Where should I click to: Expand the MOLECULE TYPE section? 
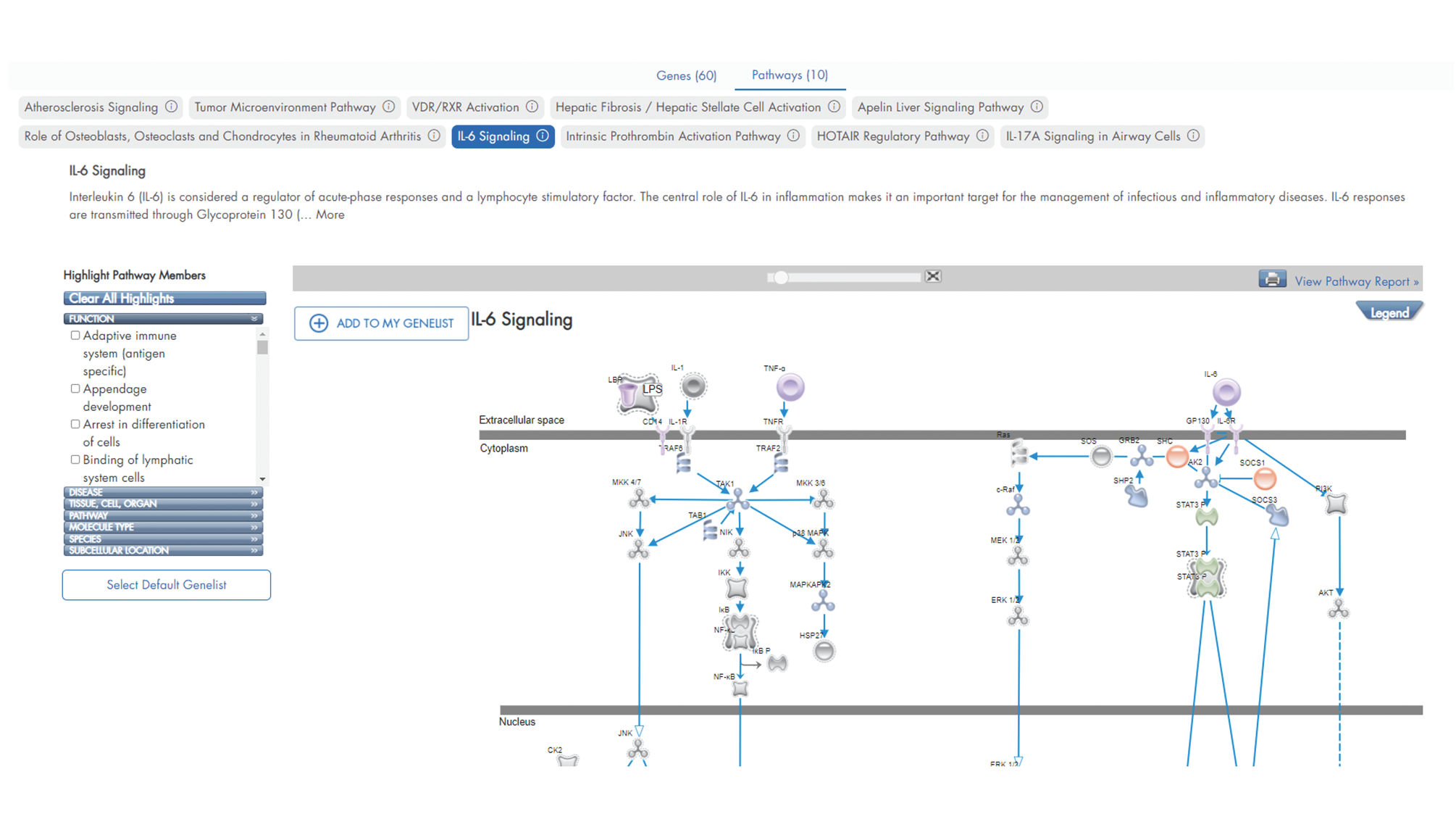click(163, 527)
